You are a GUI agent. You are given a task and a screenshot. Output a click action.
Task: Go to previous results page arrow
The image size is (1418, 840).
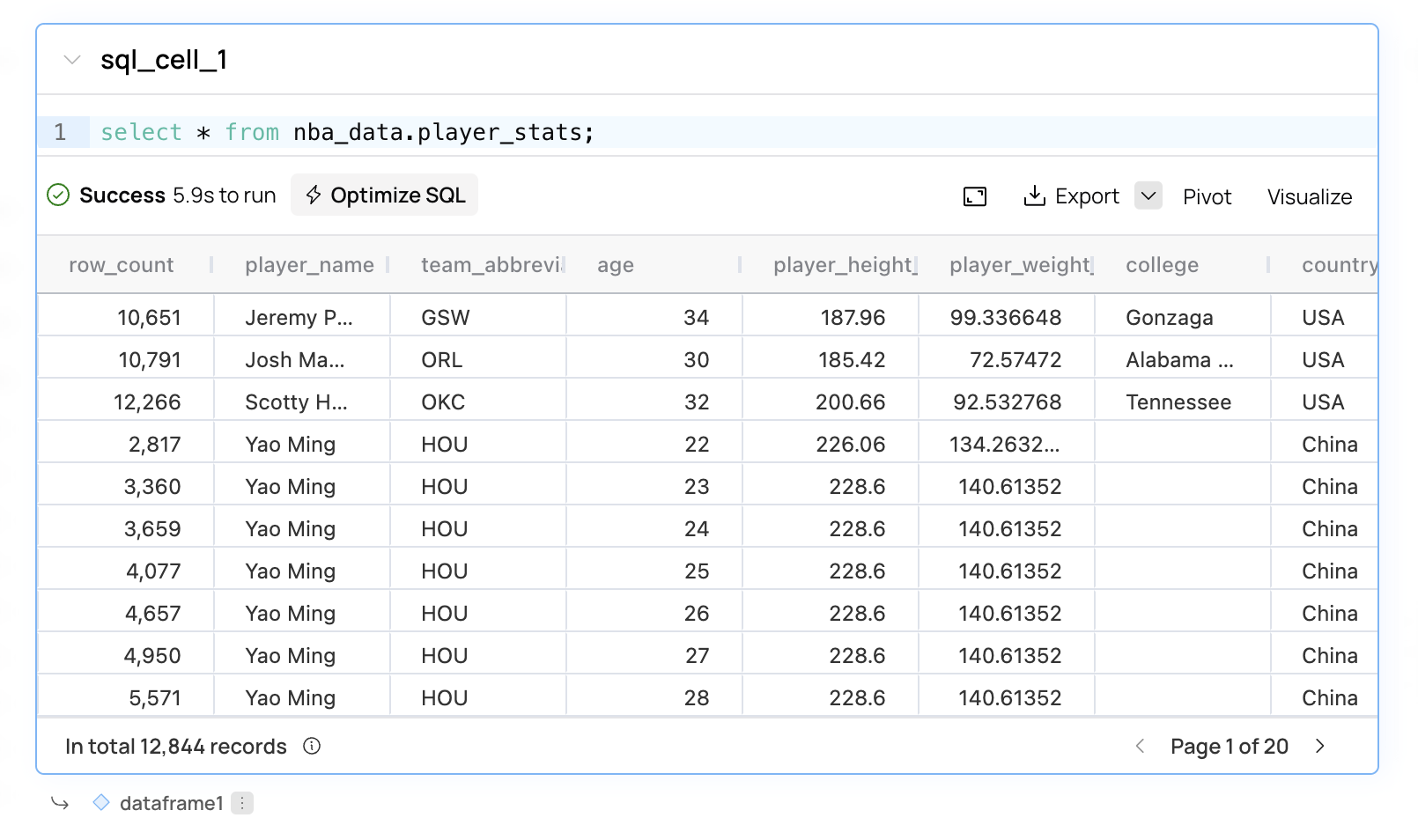1140,746
